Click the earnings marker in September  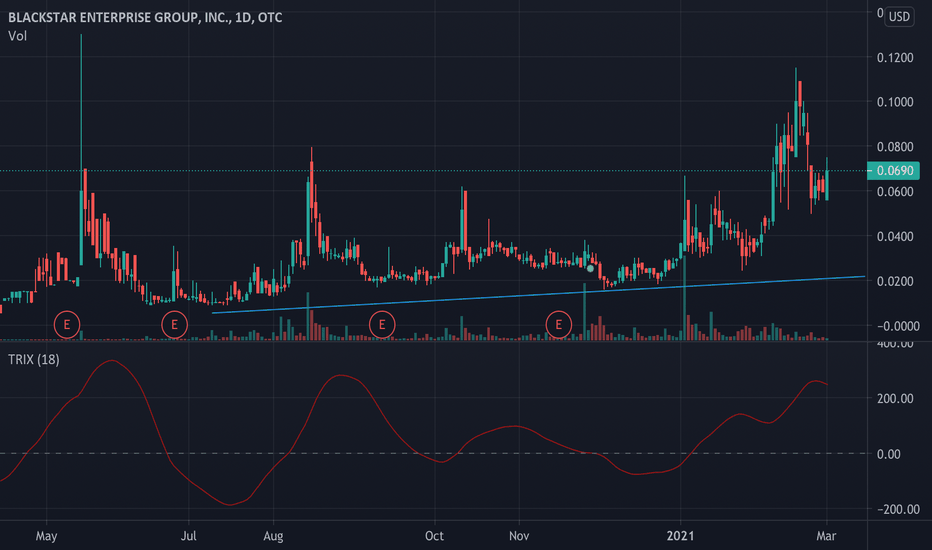382,325
